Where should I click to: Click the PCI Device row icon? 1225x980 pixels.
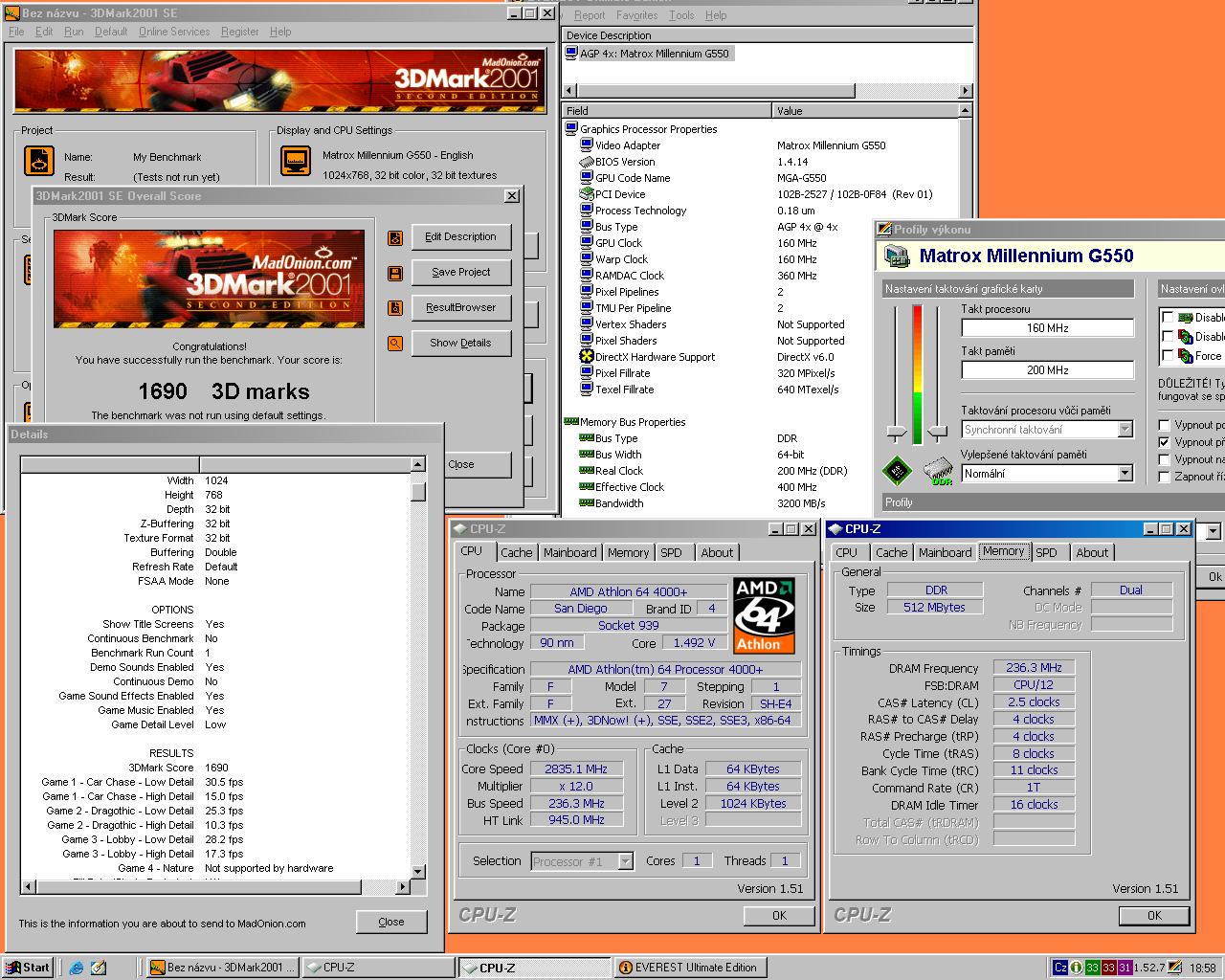[587, 194]
